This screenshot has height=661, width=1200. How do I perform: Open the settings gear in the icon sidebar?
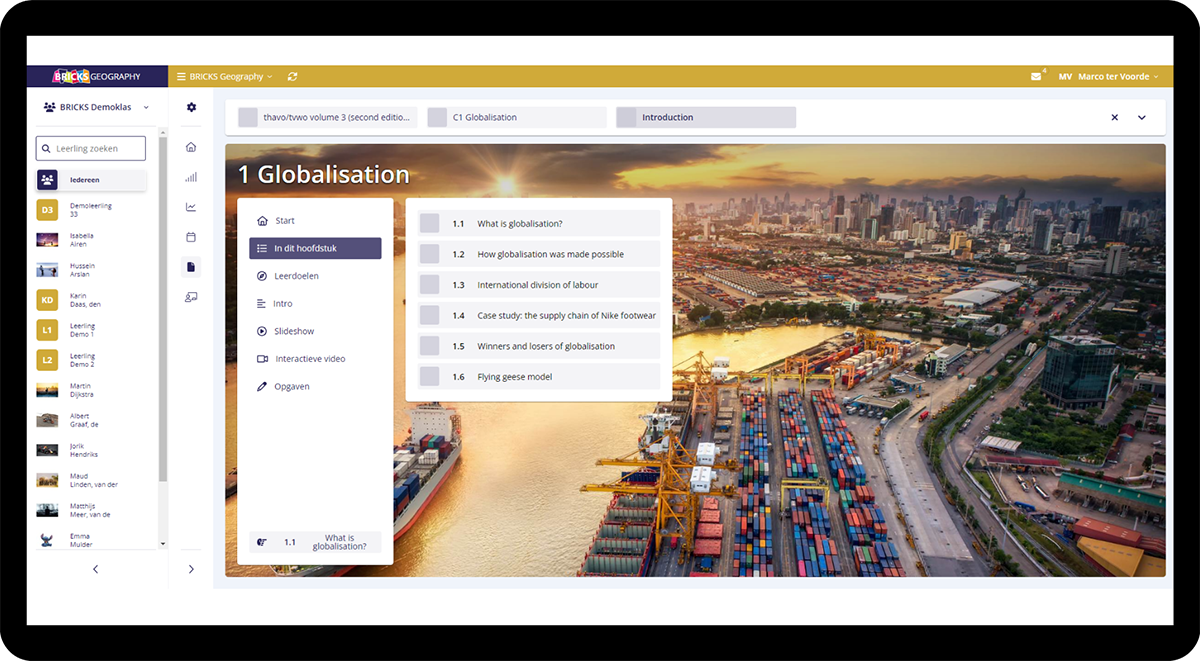click(191, 107)
